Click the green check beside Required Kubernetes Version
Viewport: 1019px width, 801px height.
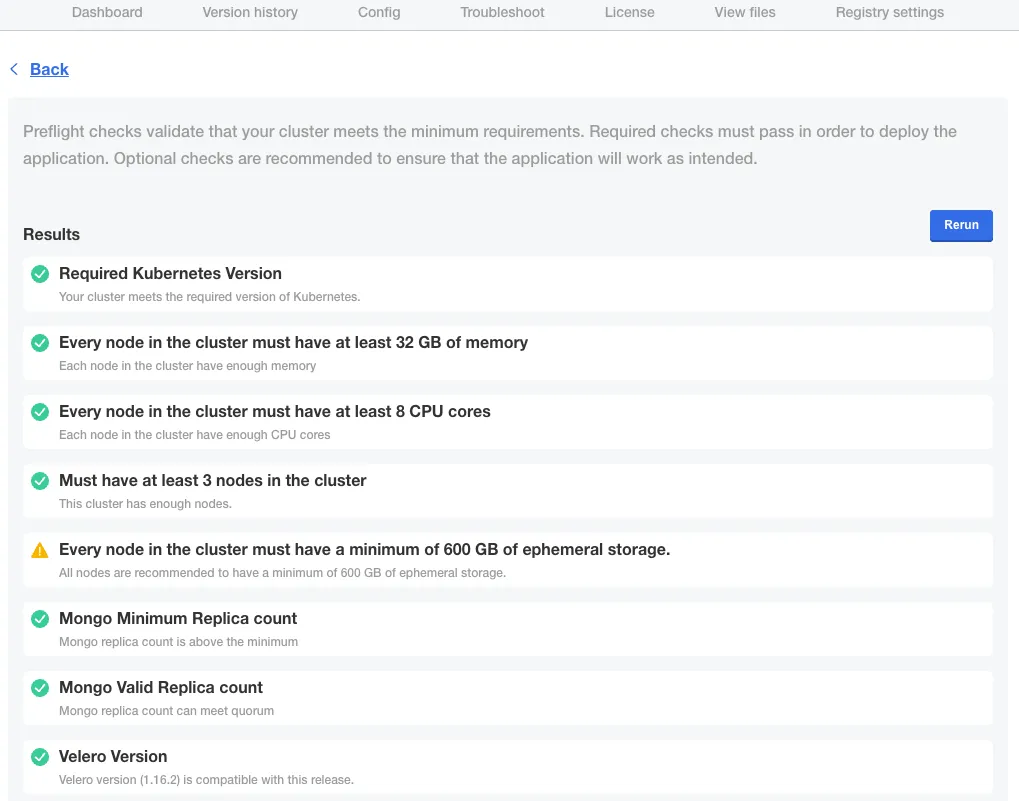(40, 274)
